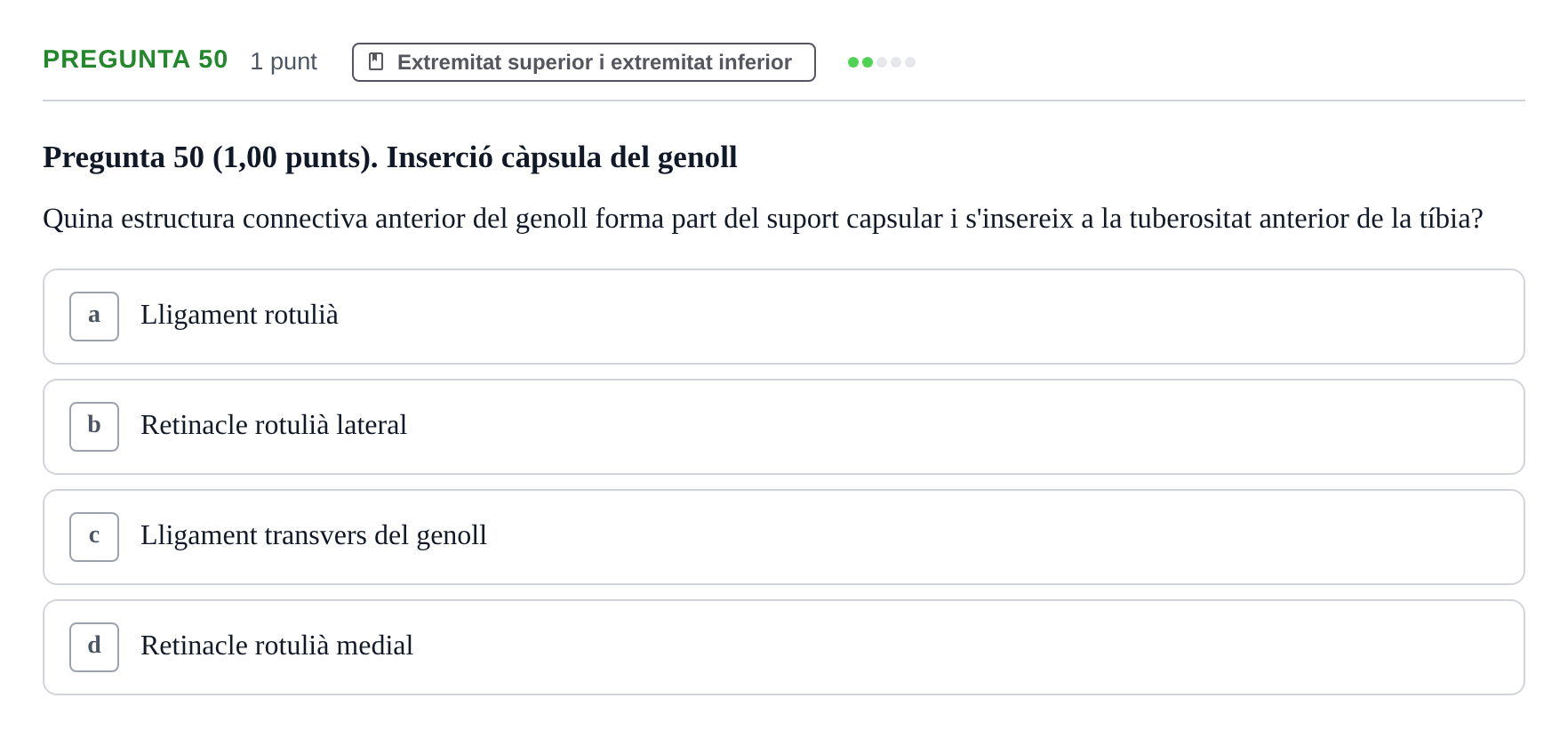Open the Extremitat superior i extremitat inferior tag
Viewport: 1568px width, 738px height.
(584, 62)
